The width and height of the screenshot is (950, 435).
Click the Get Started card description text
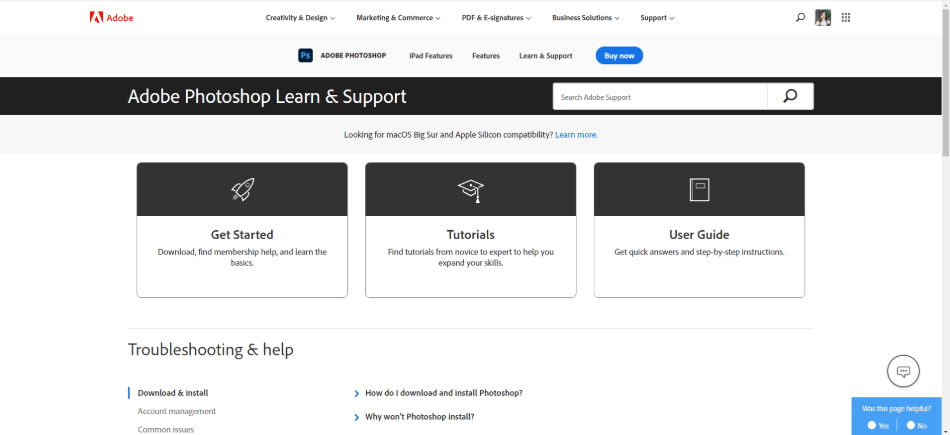(x=242, y=257)
